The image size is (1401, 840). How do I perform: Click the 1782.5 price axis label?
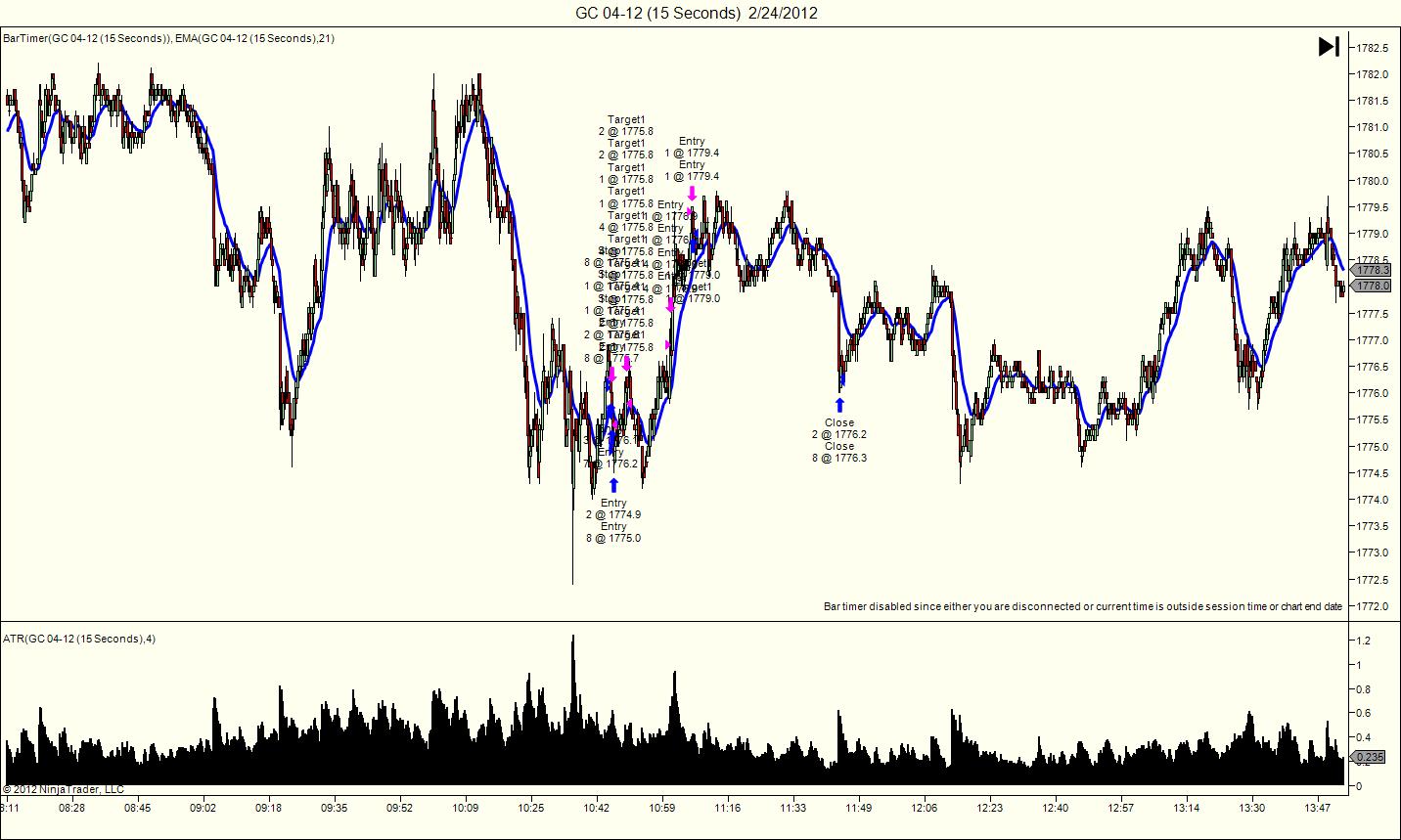coord(1373,48)
